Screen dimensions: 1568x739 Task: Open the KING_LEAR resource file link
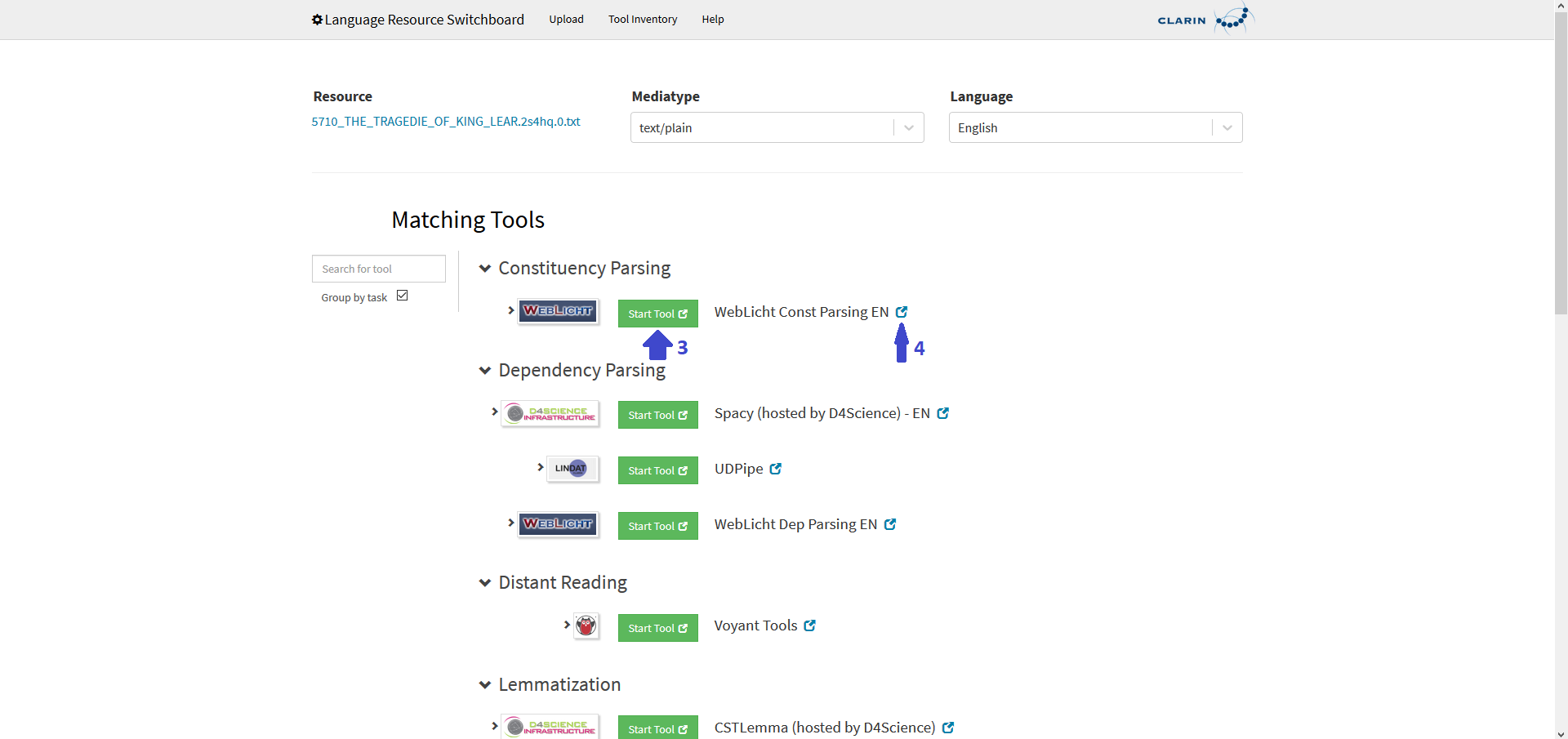click(446, 121)
